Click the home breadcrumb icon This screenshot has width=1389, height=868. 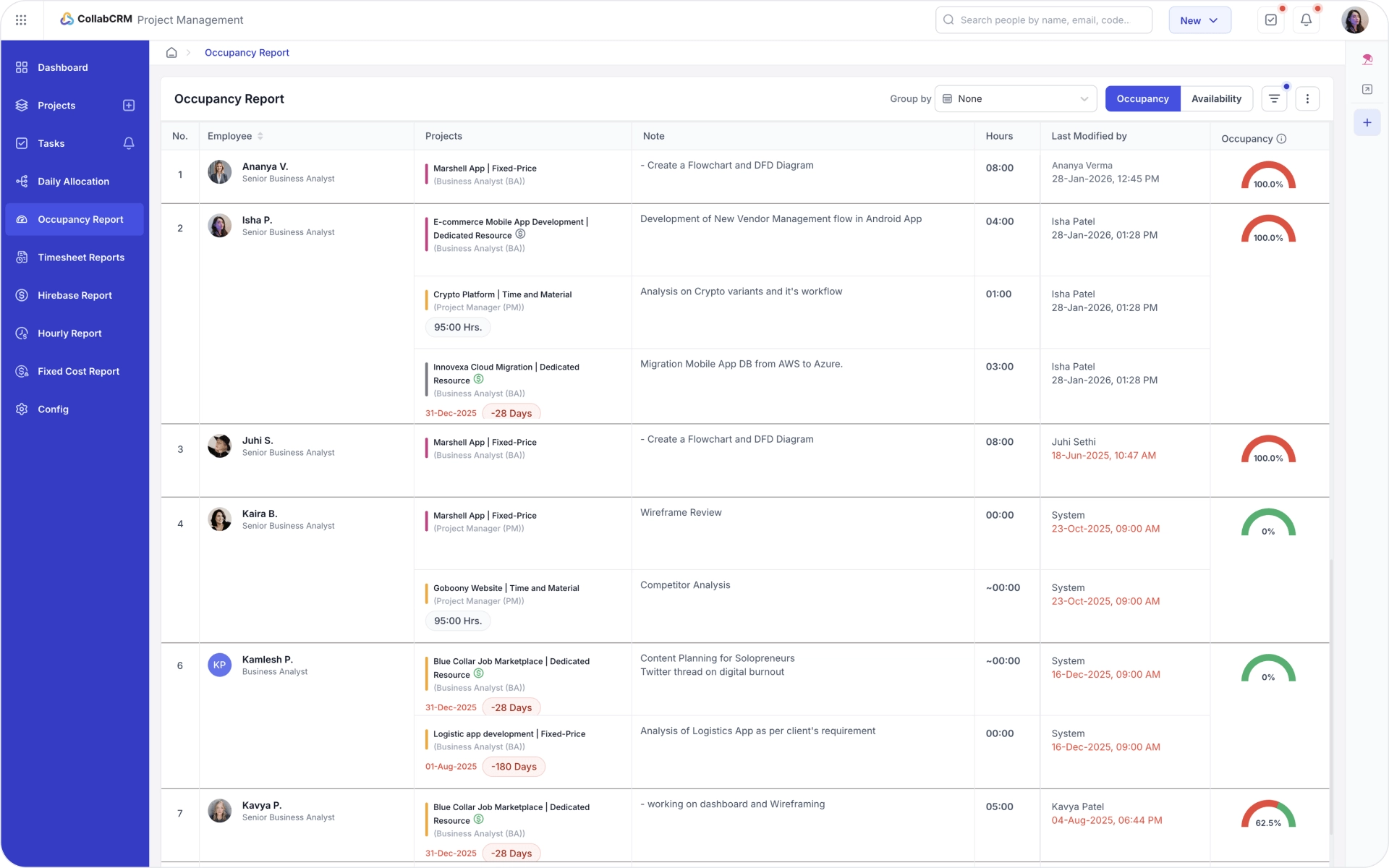click(171, 53)
